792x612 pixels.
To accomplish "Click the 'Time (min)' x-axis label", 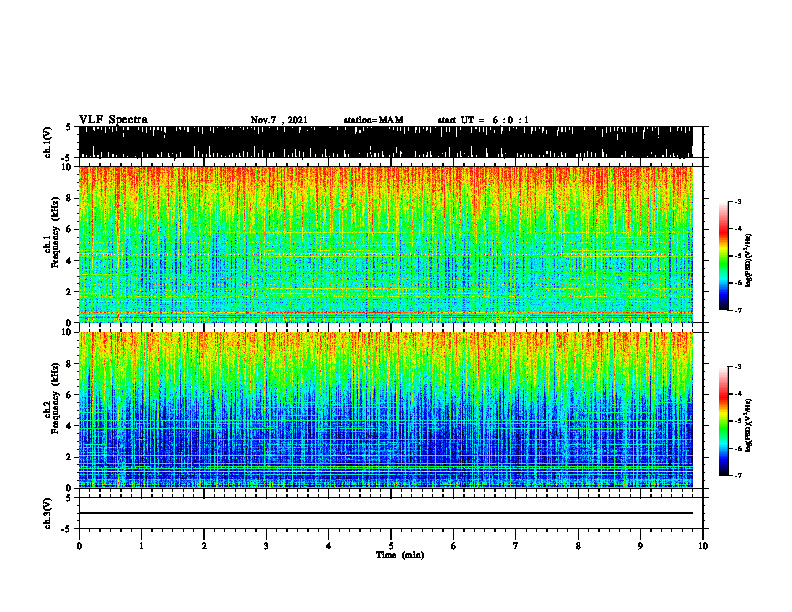I will [x=400, y=555].
